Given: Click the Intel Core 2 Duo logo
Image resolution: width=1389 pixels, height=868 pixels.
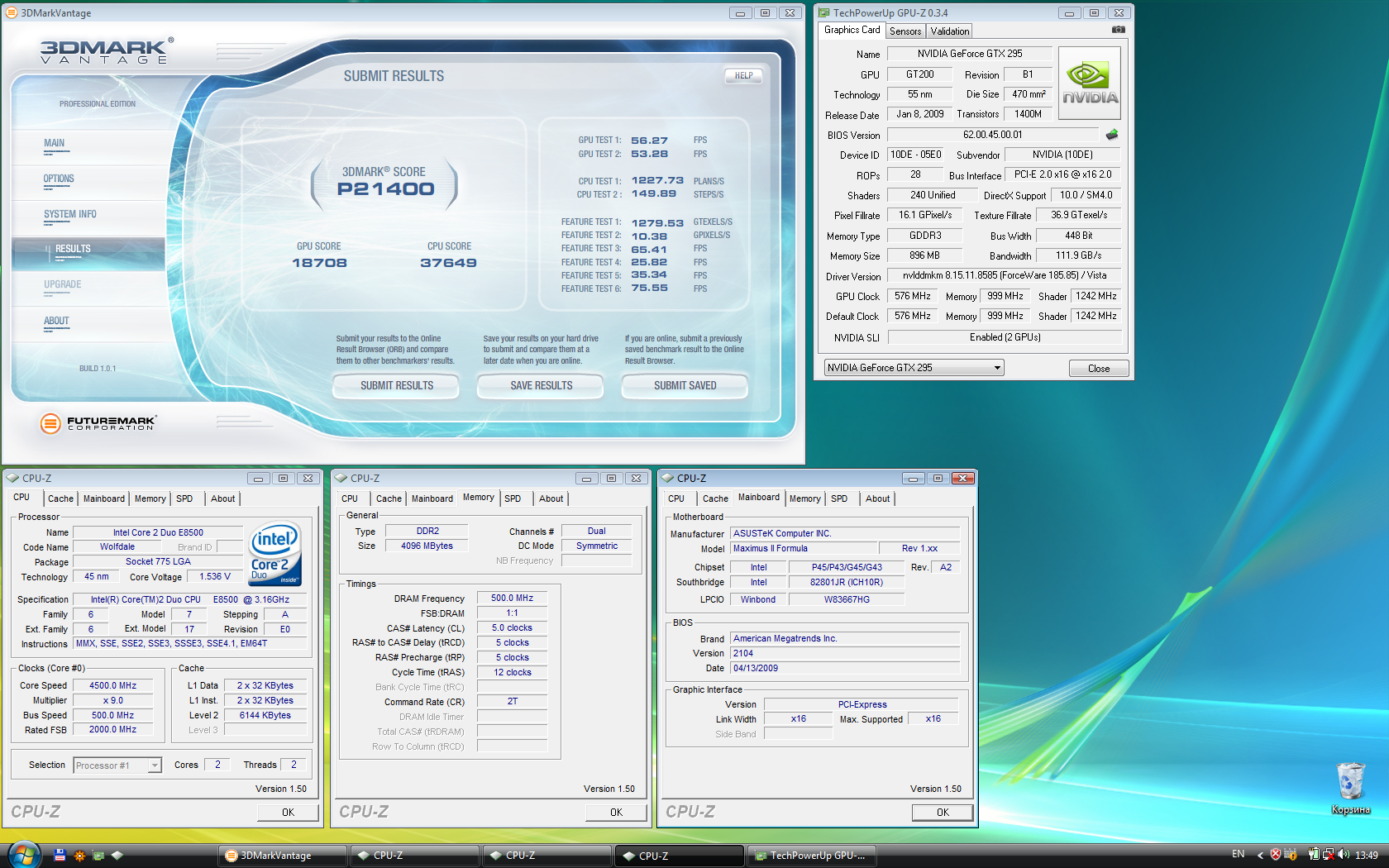Looking at the screenshot, I should click(274, 554).
